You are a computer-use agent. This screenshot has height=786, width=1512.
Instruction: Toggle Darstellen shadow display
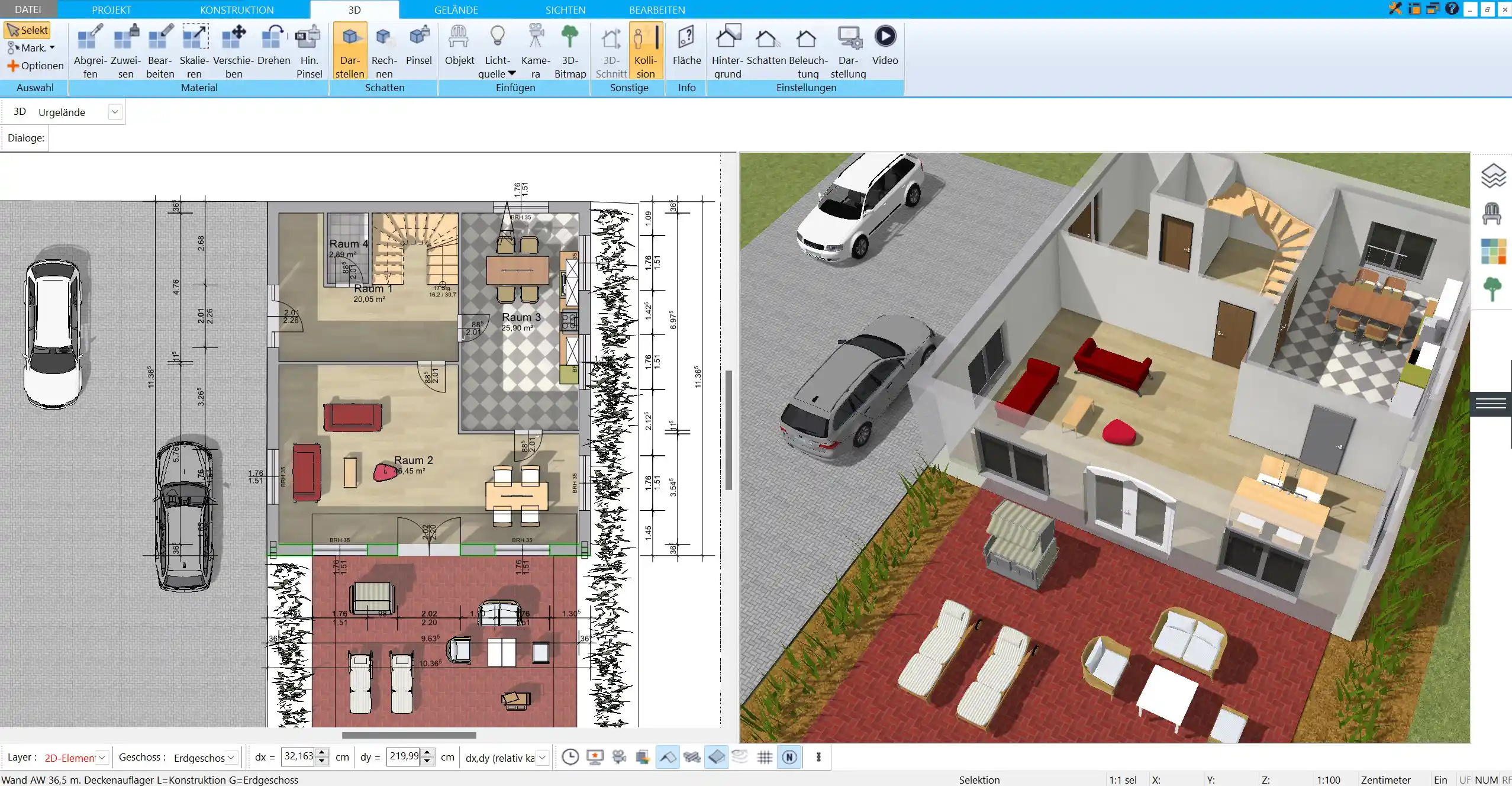[x=350, y=51]
